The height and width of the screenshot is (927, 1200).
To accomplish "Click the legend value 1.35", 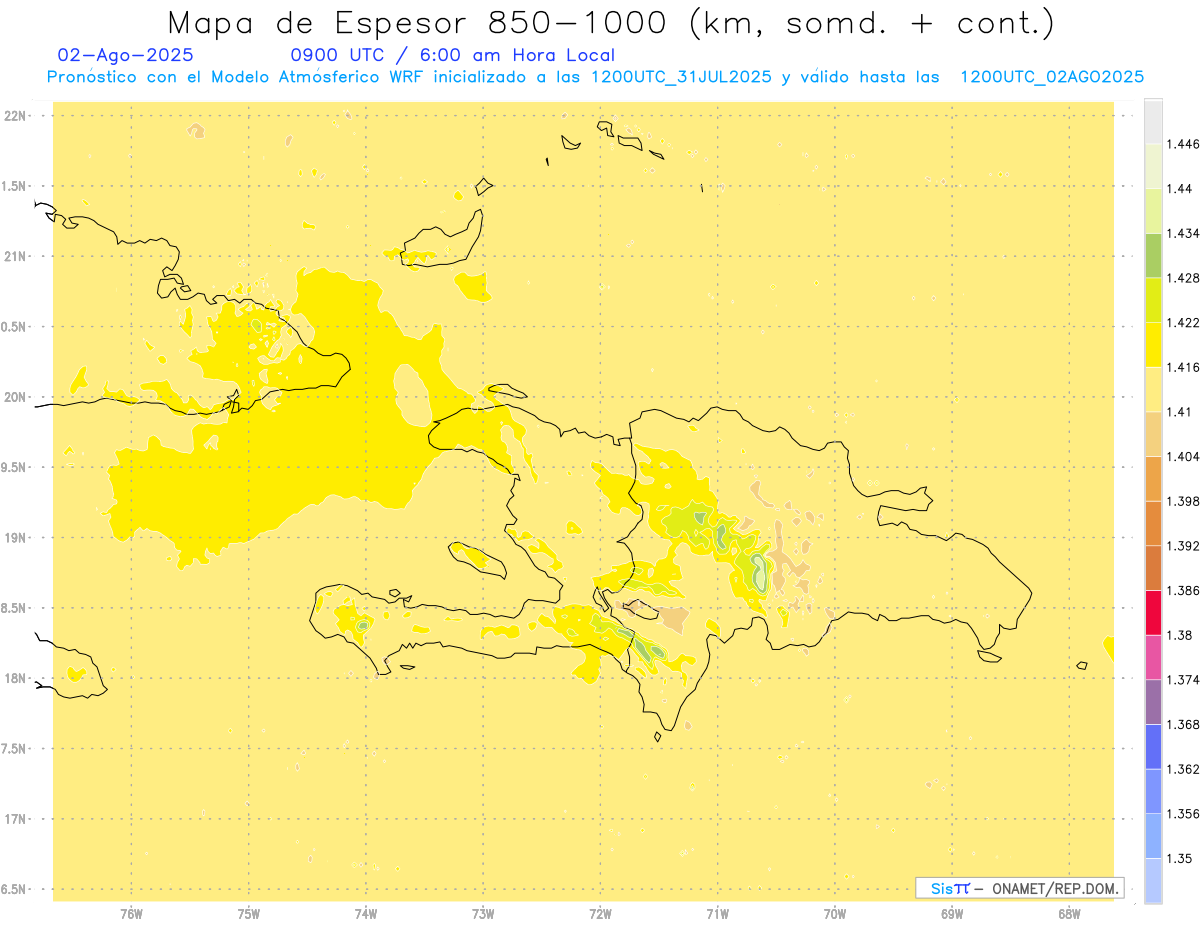I will point(1179,858).
